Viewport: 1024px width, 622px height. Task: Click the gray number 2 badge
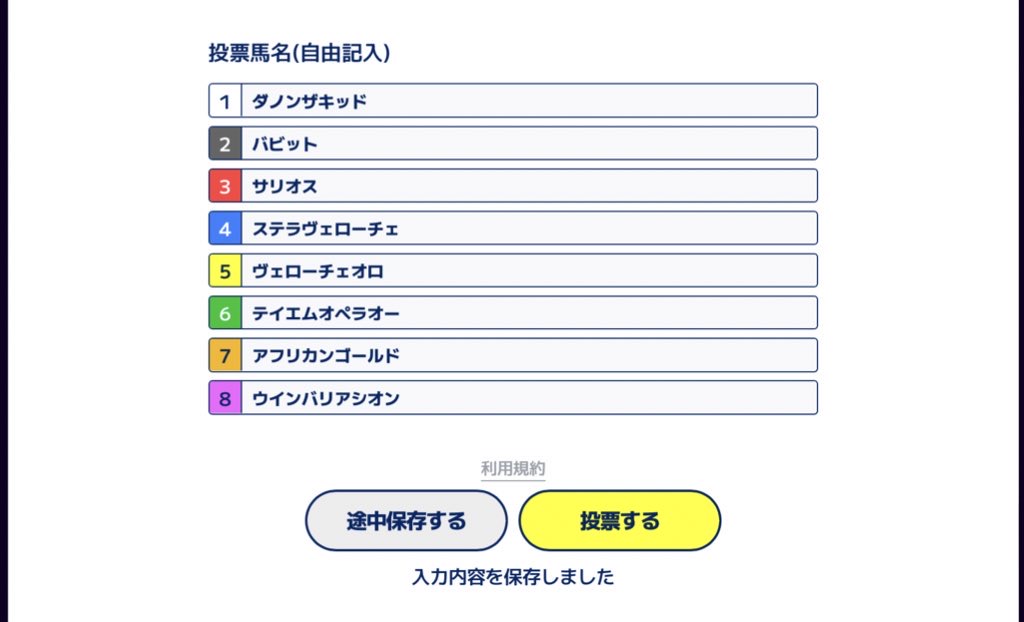tap(225, 144)
